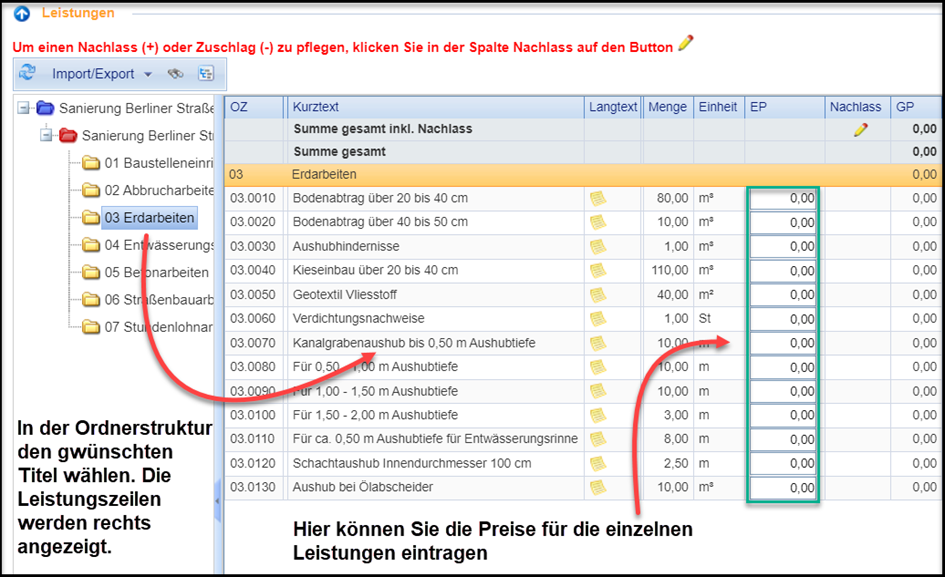The width and height of the screenshot is (945, 577).
Task: Click the tree structure view icon
Action: tap(206, 73)
